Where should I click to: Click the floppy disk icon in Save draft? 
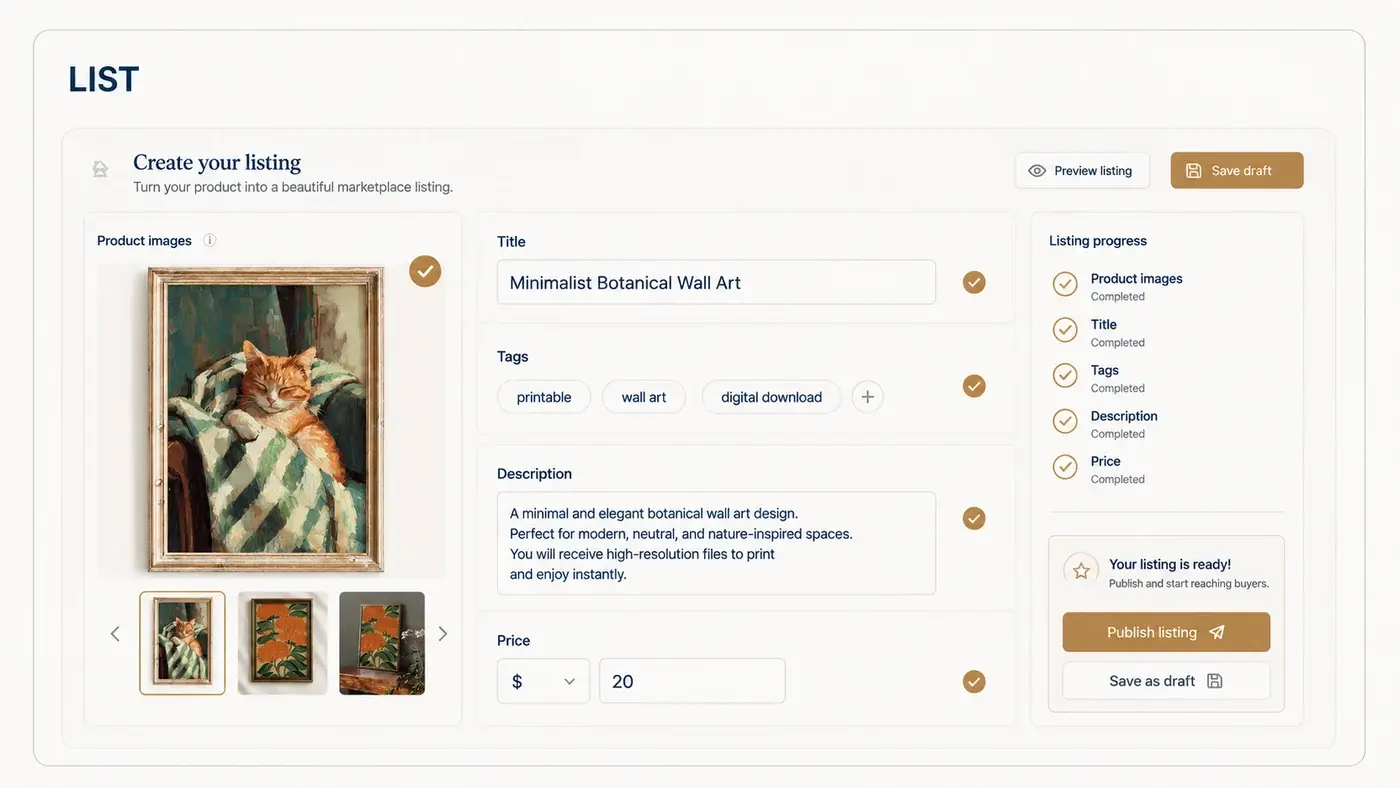1193,171
